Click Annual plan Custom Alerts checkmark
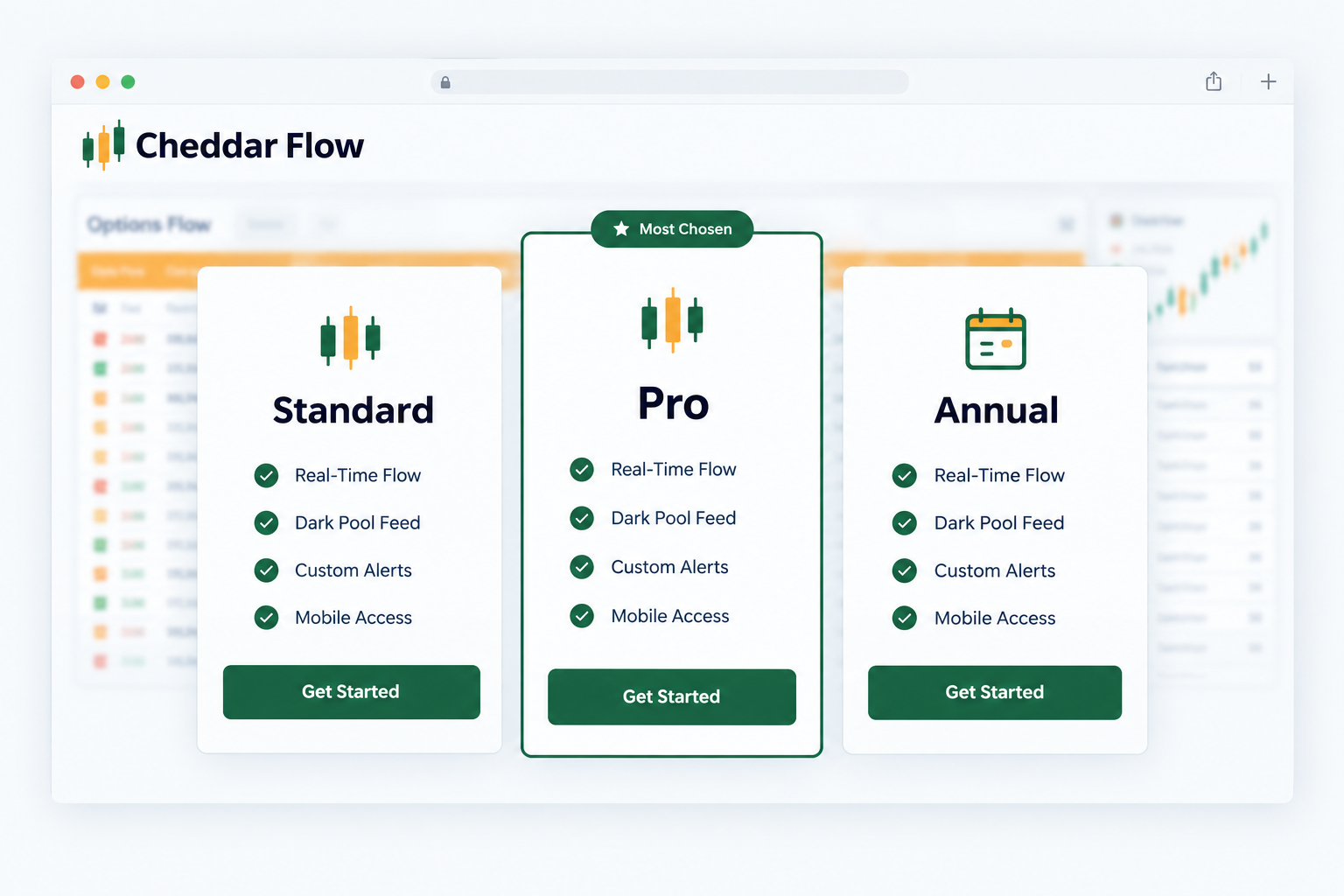 point(905,571)
